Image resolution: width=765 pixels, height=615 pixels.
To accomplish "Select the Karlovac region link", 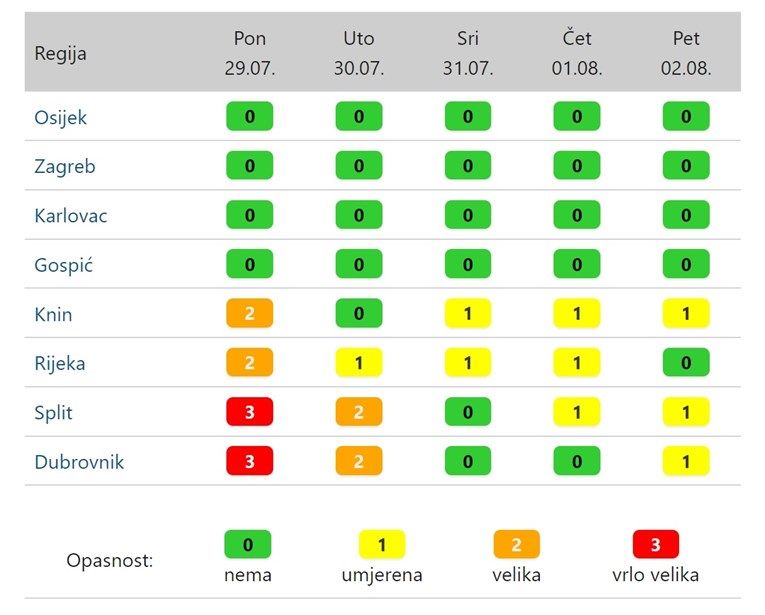I will point(71,215).
